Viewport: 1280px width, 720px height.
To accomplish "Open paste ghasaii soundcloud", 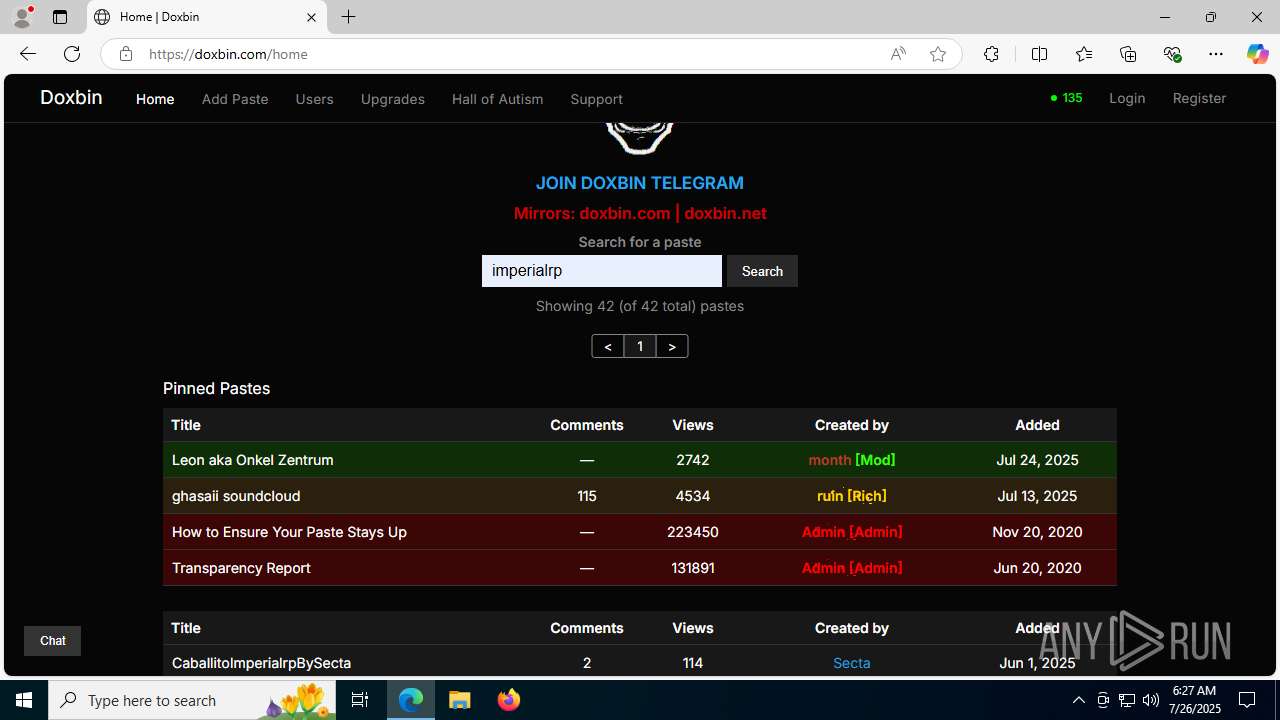I will (236, 496).
